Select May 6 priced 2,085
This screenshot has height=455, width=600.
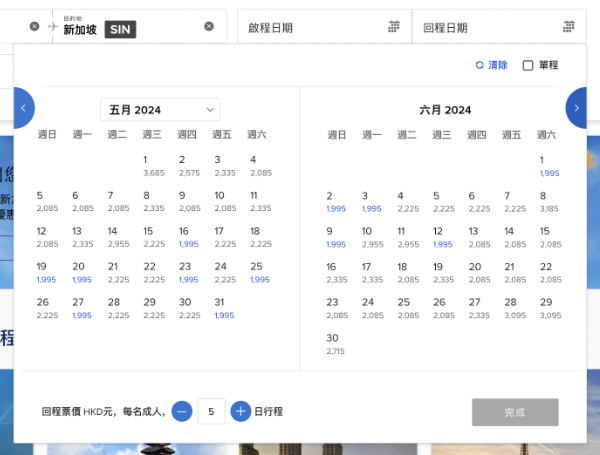pos(83,202)
